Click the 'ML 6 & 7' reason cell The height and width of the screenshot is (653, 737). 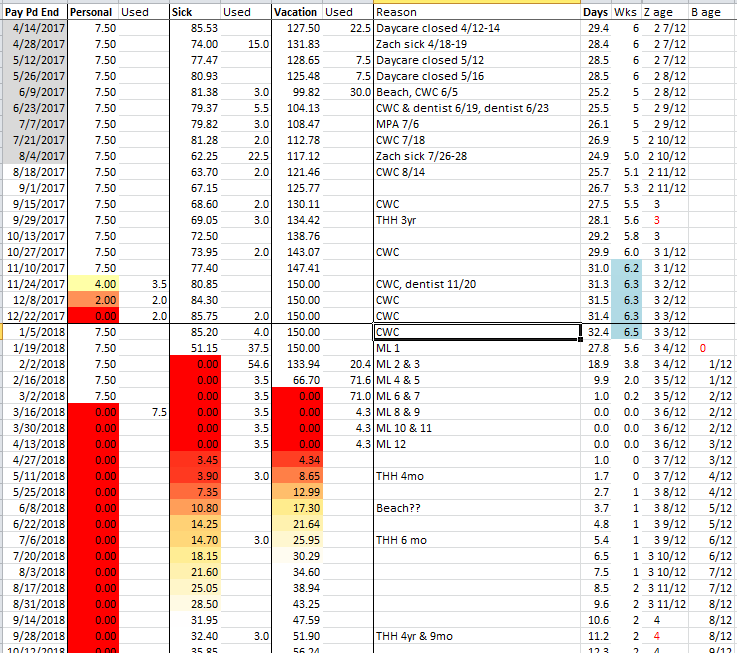tap(477, 396)
